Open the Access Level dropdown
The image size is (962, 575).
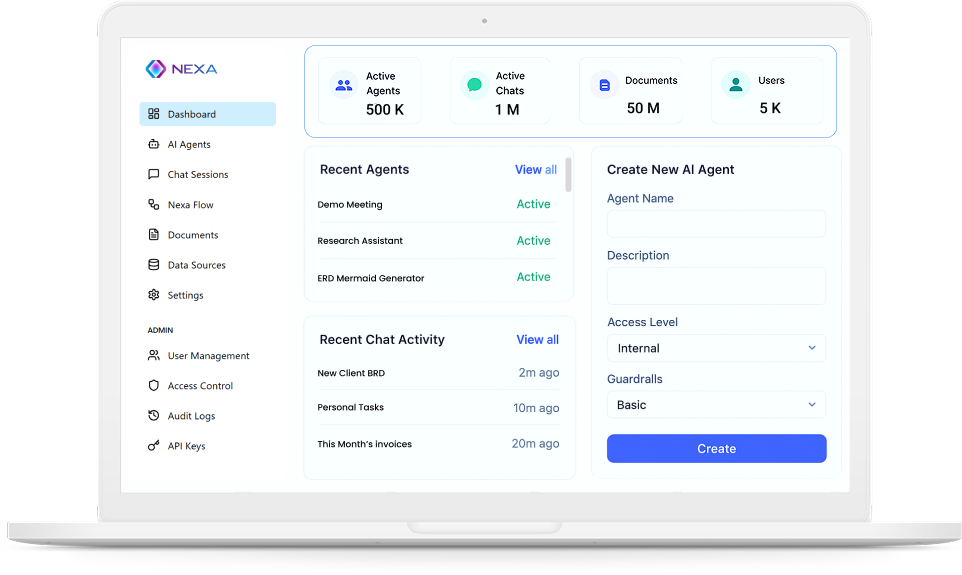[x=716, y=348]
